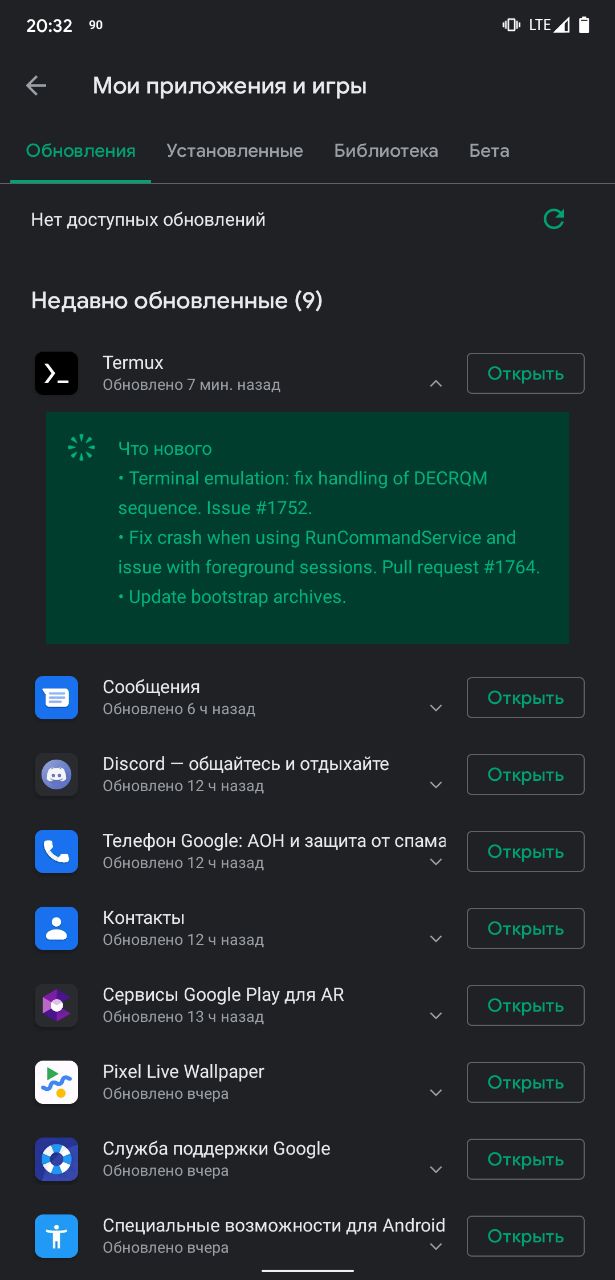The image size is (615, 1280).
Task: Tap the back arrow icon
Action: pos(36,86)
